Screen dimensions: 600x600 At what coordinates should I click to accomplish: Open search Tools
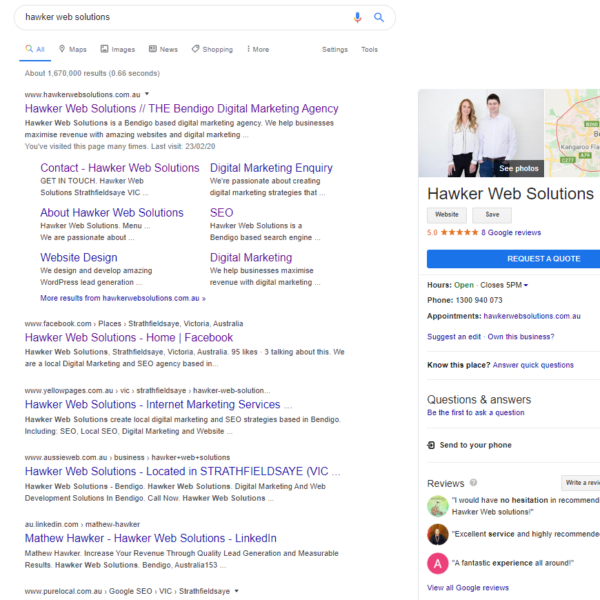[x=369, y=49]
